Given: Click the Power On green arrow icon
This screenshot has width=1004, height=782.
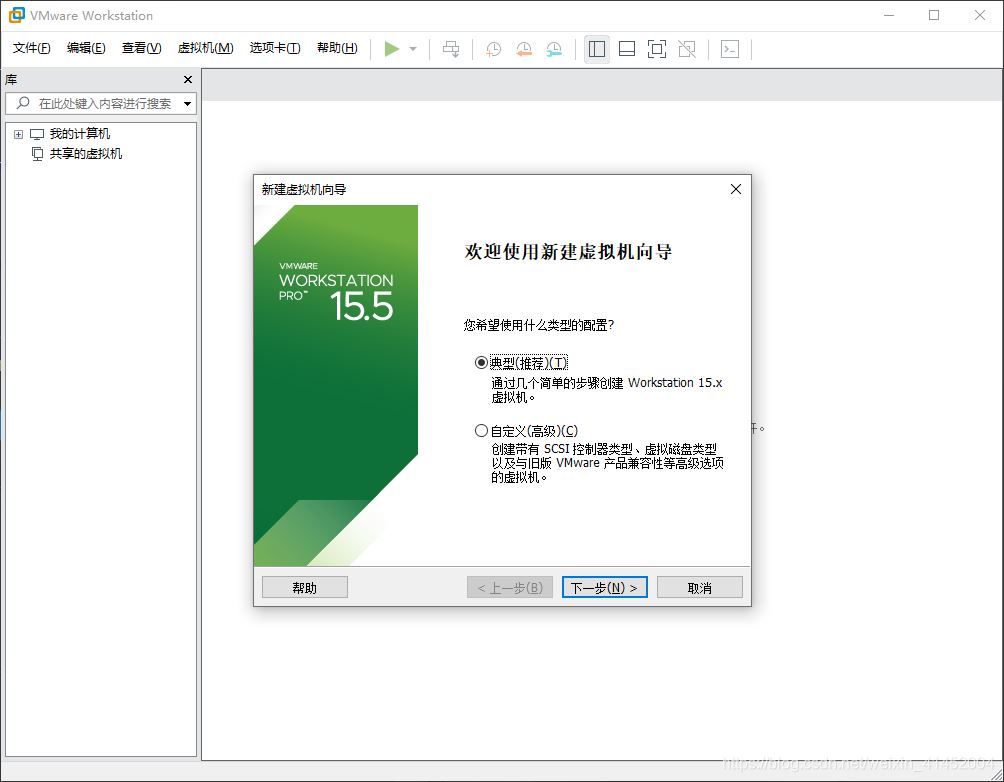Looking at the screenshot, I should (391, 48).
